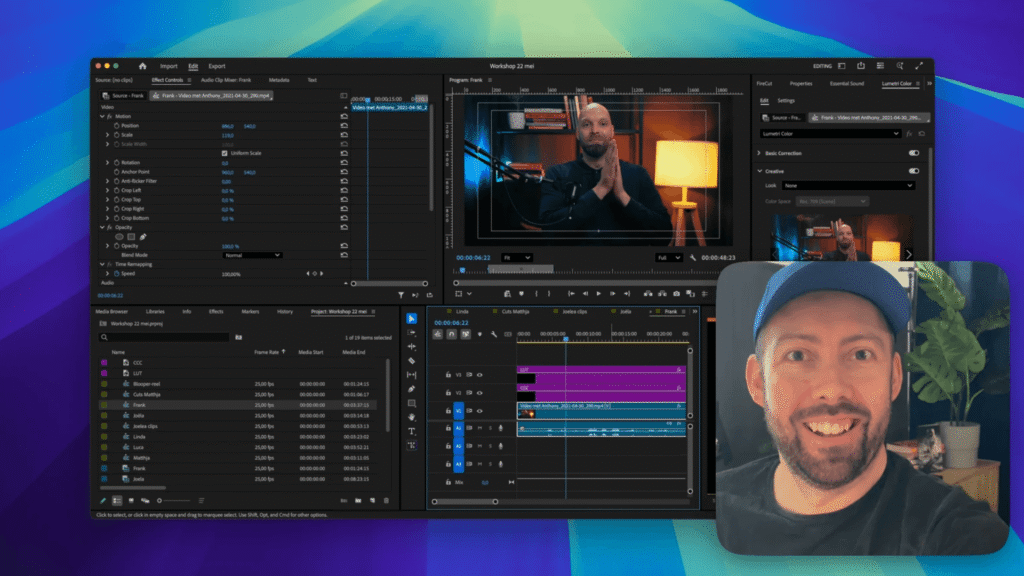Click the New Bin icon in Project panel

pyautogui.click(x=358, y=501)
